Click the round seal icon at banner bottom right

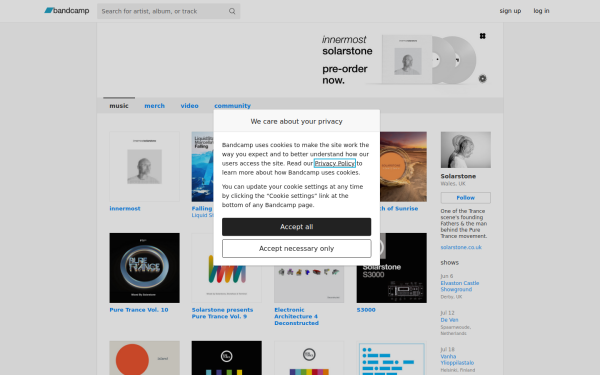483,78
